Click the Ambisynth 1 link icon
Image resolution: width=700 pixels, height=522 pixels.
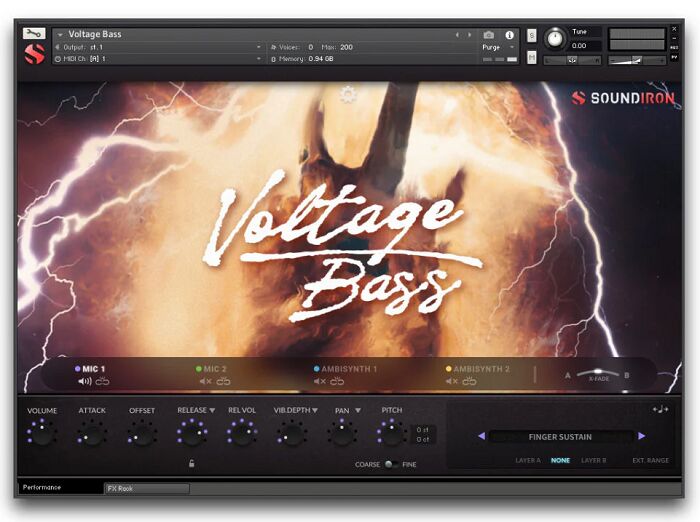click(337, 381)
